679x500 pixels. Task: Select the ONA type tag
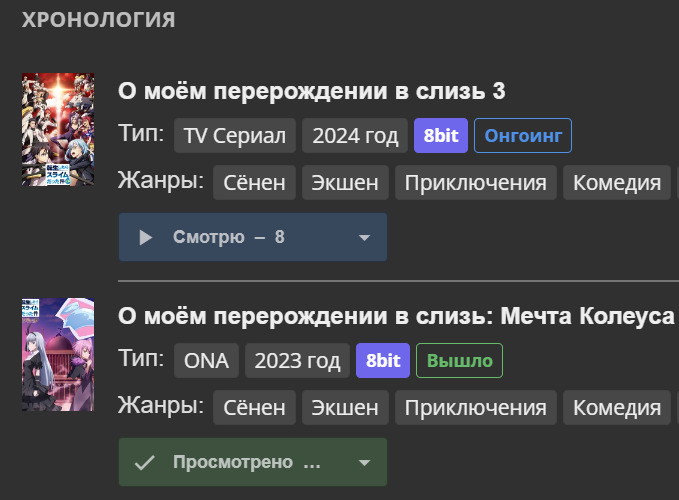click(206, 361)
